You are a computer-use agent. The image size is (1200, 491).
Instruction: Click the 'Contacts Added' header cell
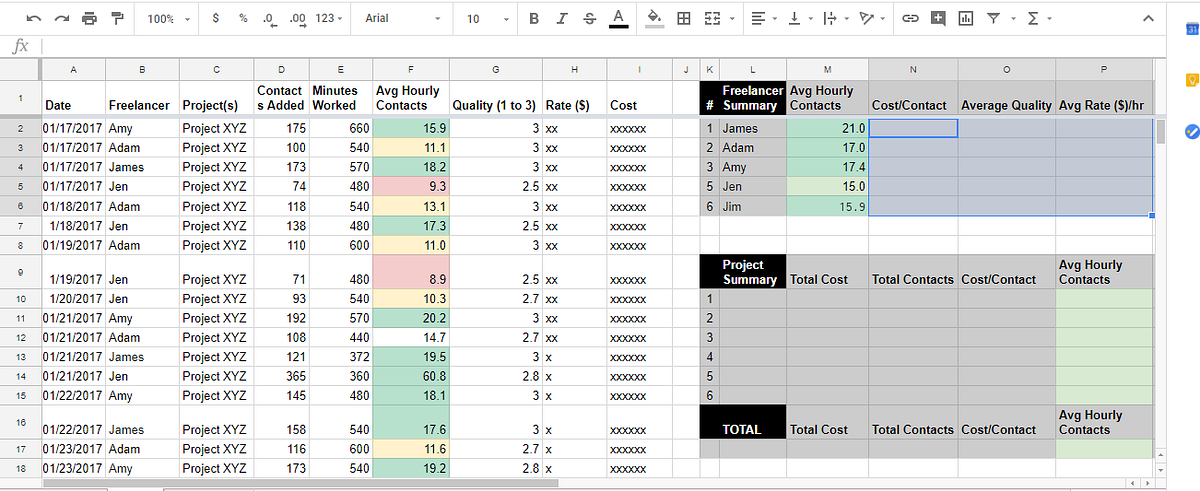click(x=282, y=98)
